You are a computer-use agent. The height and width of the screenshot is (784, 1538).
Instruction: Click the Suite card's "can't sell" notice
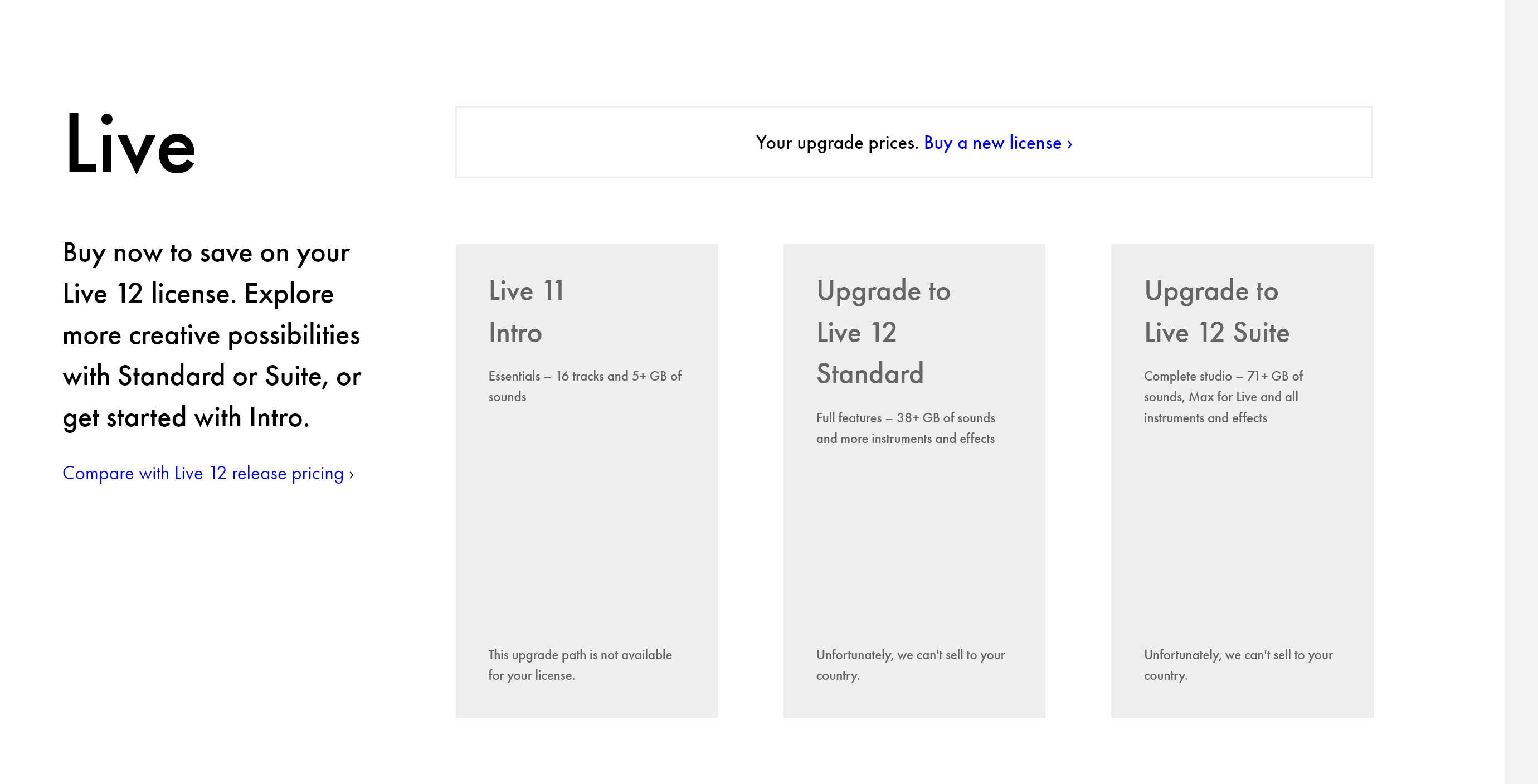coord(1238,665)
